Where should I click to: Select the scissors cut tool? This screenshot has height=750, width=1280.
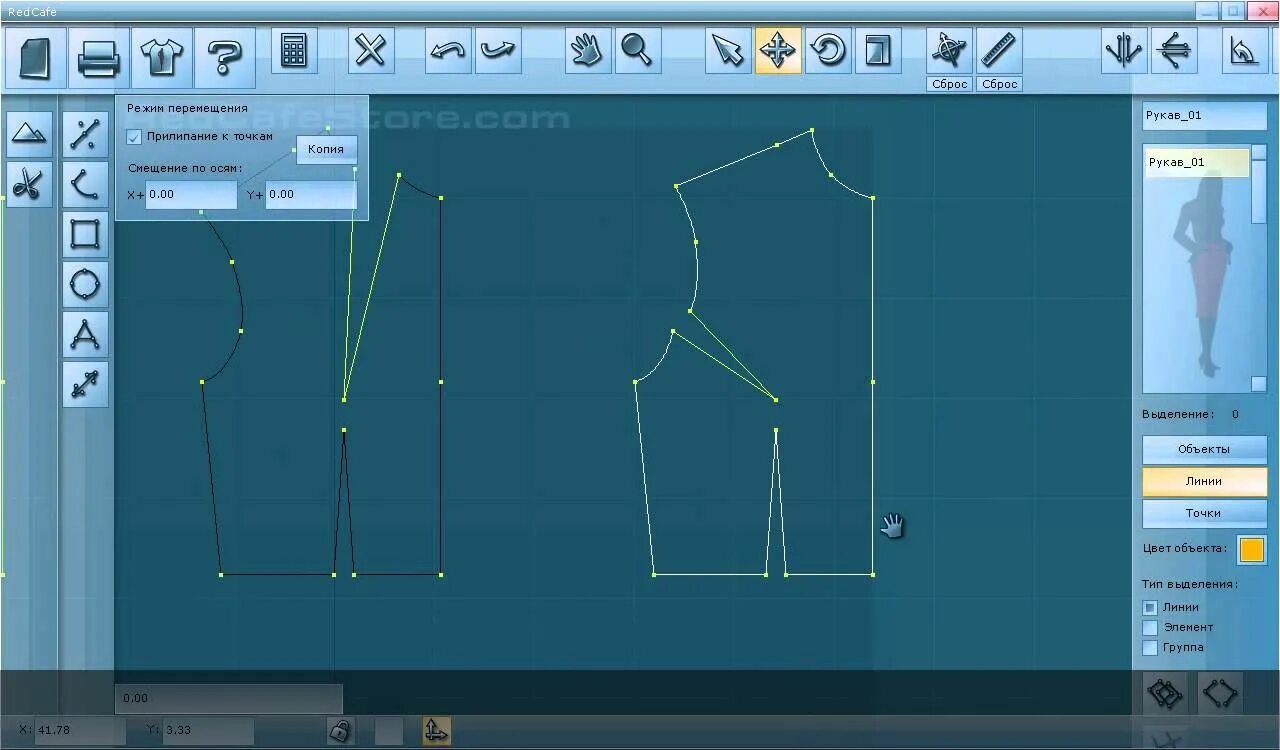(30, 184)
